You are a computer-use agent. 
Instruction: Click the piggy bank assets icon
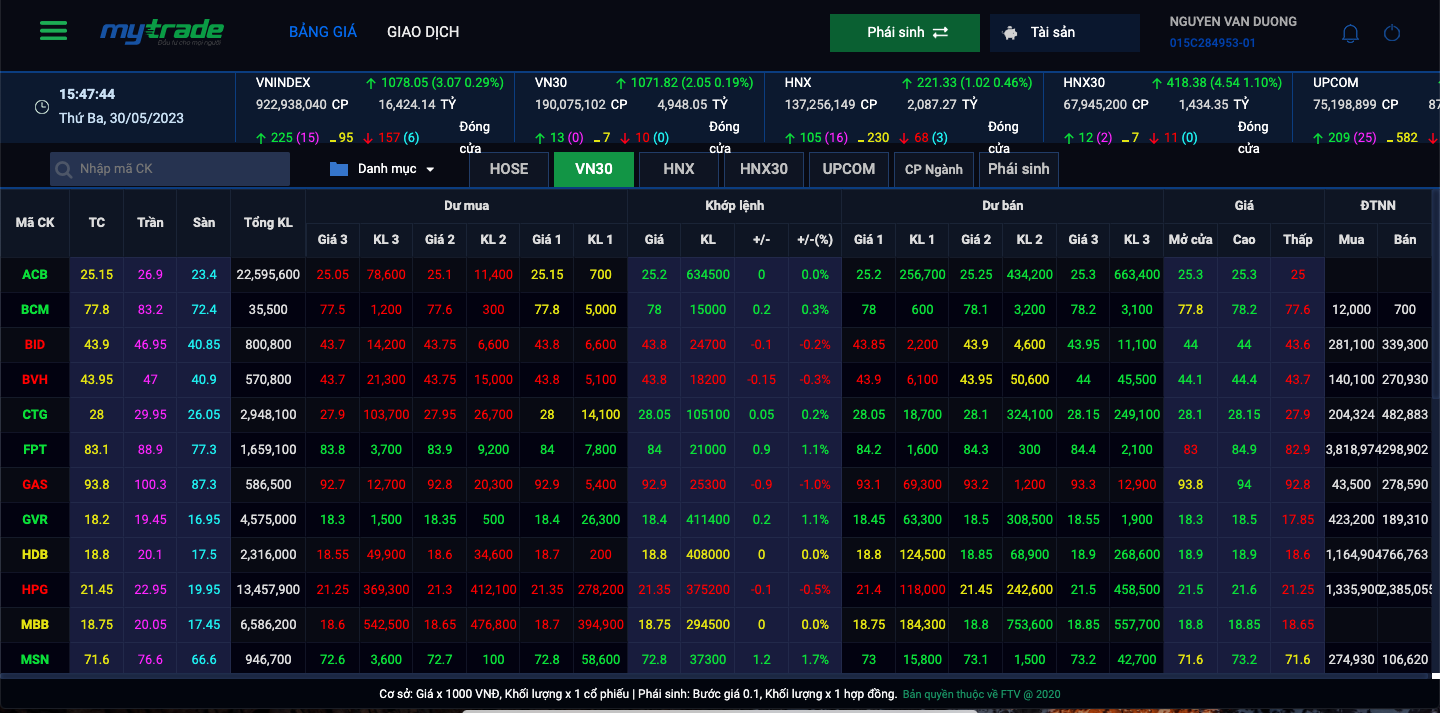coord(1011,33)
